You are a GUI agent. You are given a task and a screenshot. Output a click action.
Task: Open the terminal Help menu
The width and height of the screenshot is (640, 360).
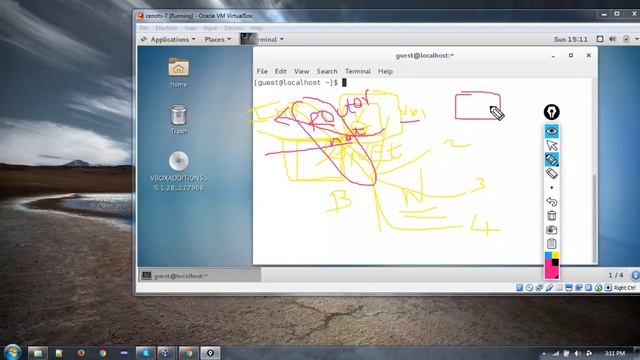coord(385,71)
